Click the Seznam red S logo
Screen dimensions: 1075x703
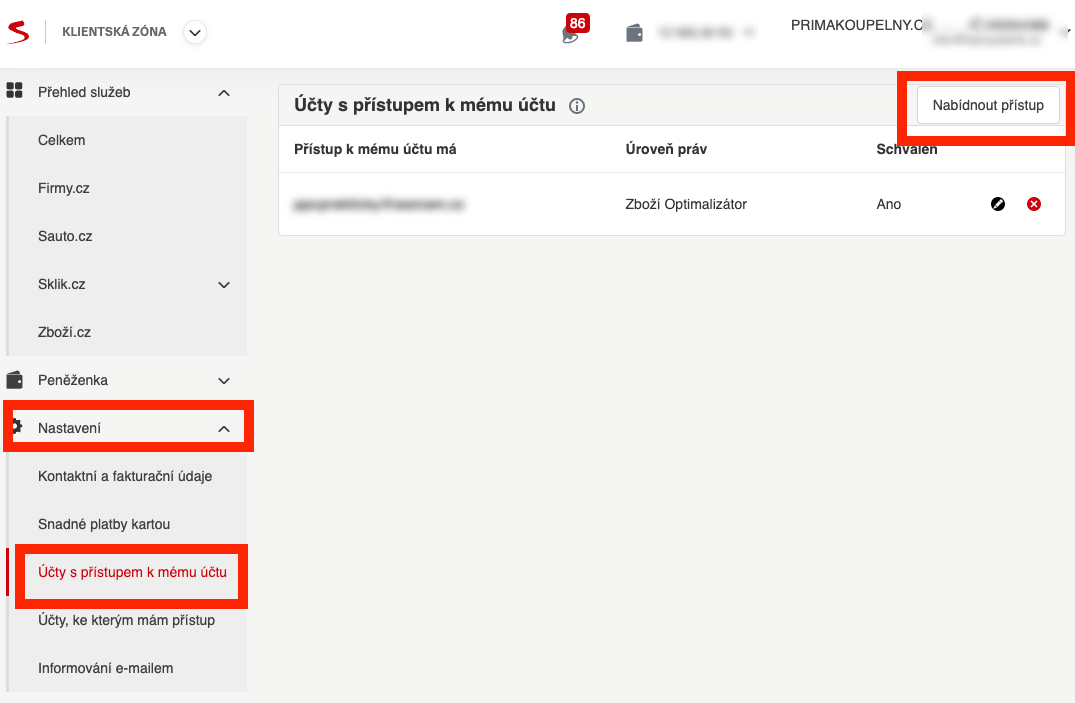pyautogui.click(x=19, y=32)
